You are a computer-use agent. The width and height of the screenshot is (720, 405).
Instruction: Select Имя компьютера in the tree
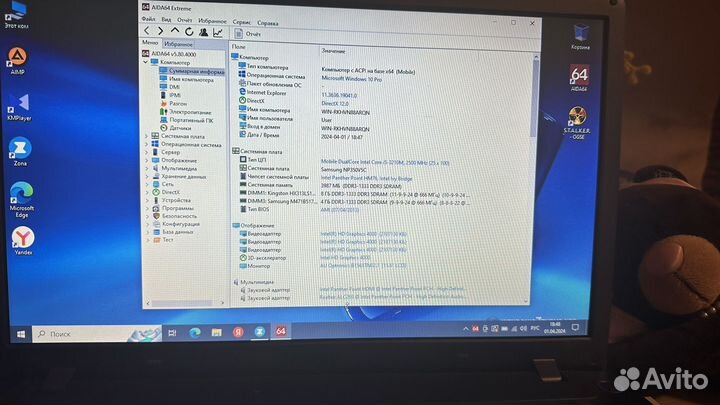tap(186, 79)
